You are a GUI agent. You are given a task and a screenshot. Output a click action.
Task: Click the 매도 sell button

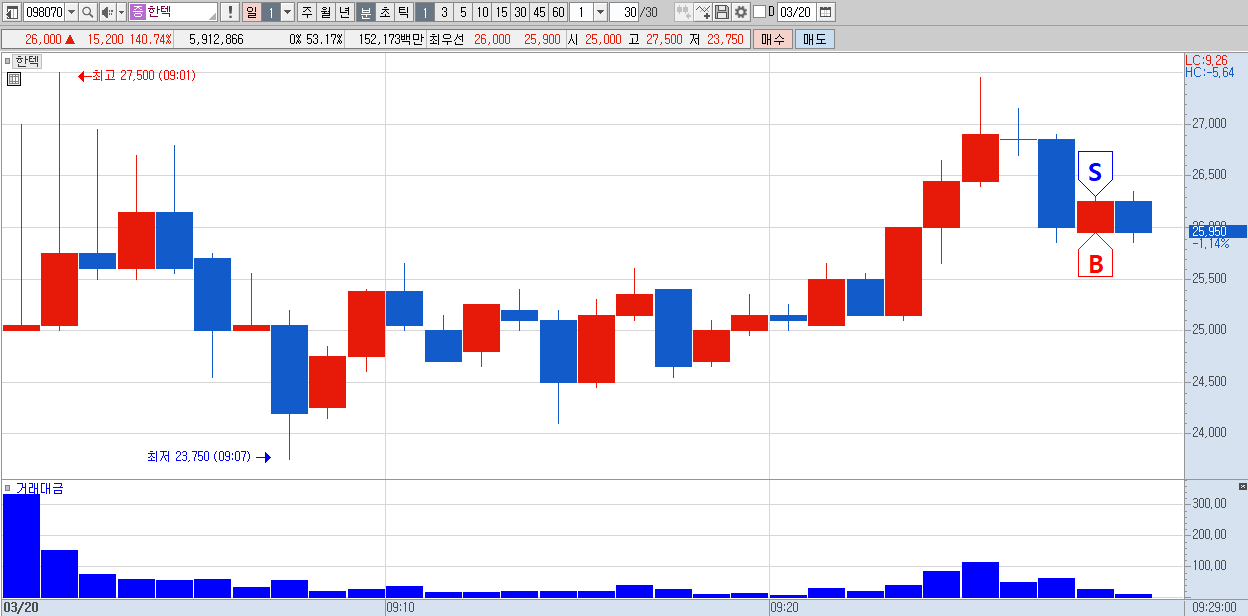coord(815,39)
